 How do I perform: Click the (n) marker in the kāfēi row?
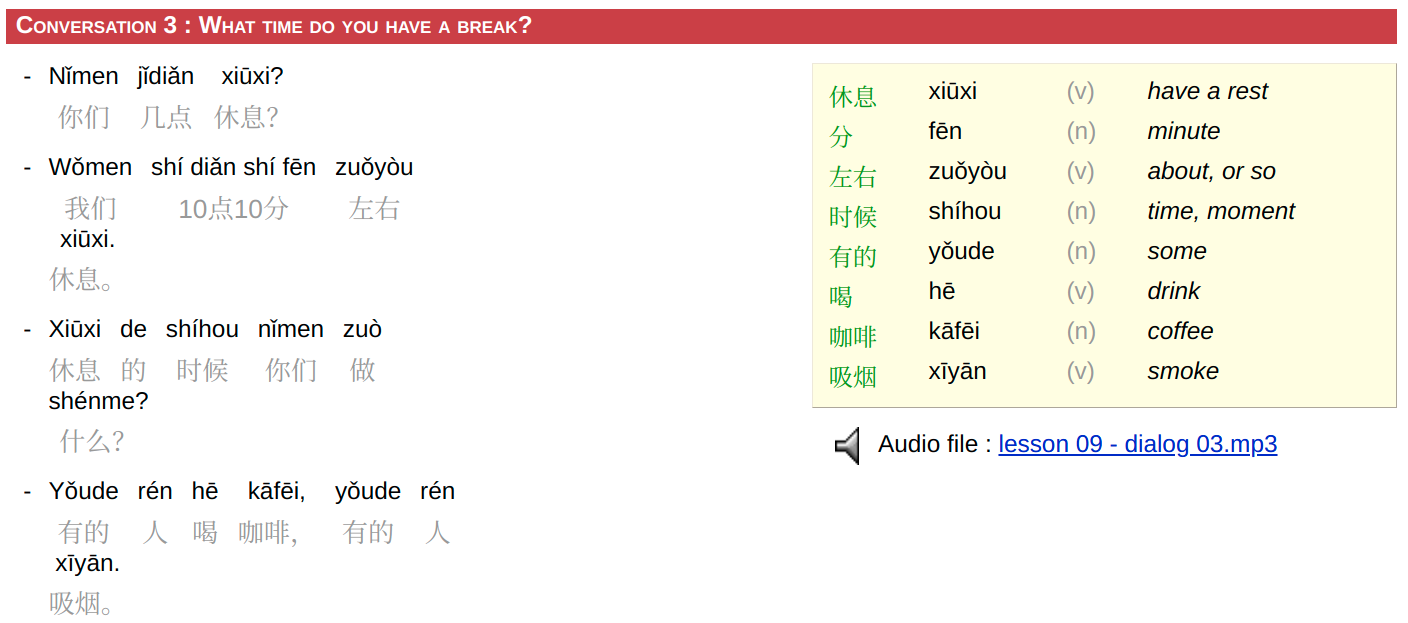(x=1081, y=331)
